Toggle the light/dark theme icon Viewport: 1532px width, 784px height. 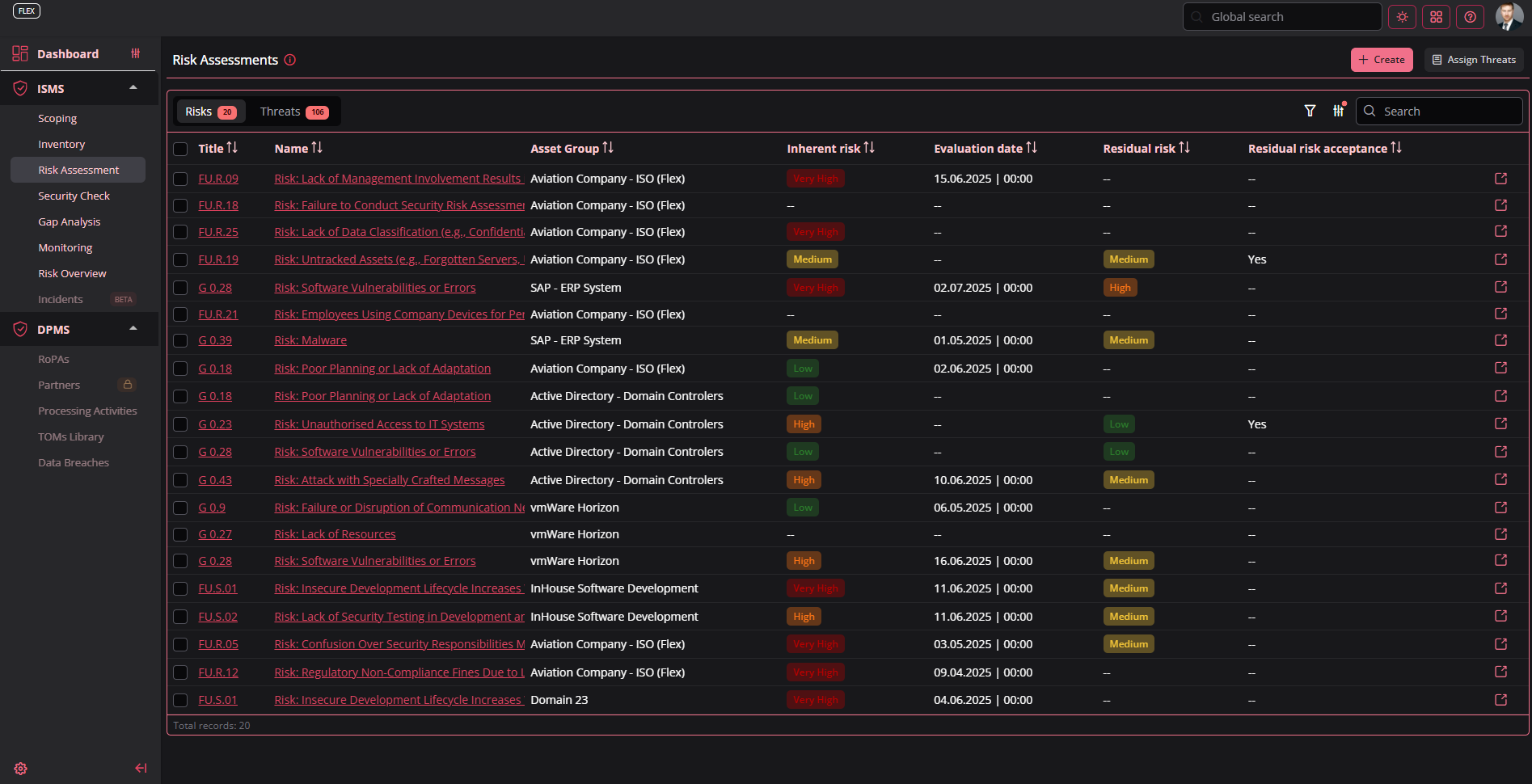(x=1402, y=17)
